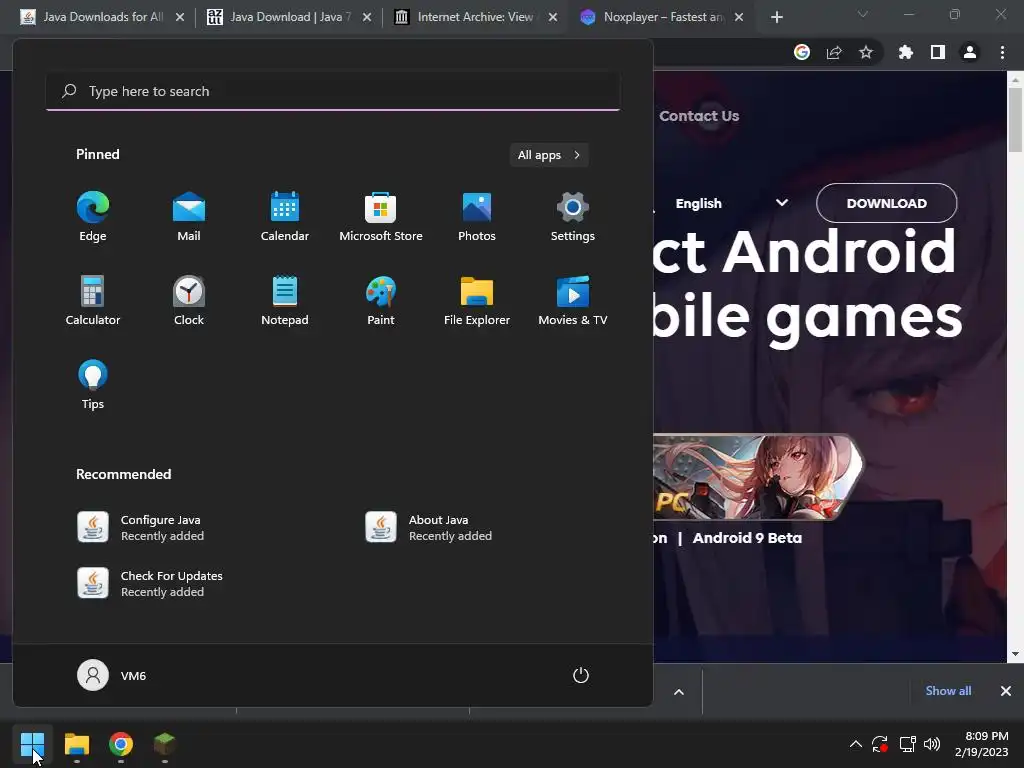This screenshot has width=1024, height=768.
Task: Open the Chrome profile avatar menu
Action: click(x=970, y=52)
